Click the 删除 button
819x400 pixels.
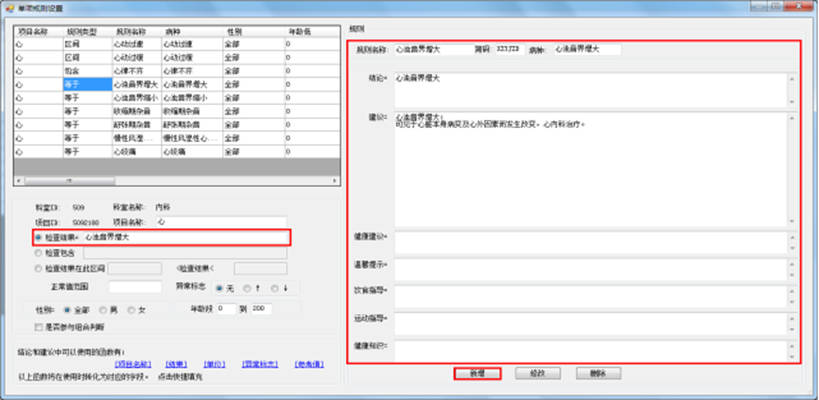pyautogui.click(x=598, y=373)
